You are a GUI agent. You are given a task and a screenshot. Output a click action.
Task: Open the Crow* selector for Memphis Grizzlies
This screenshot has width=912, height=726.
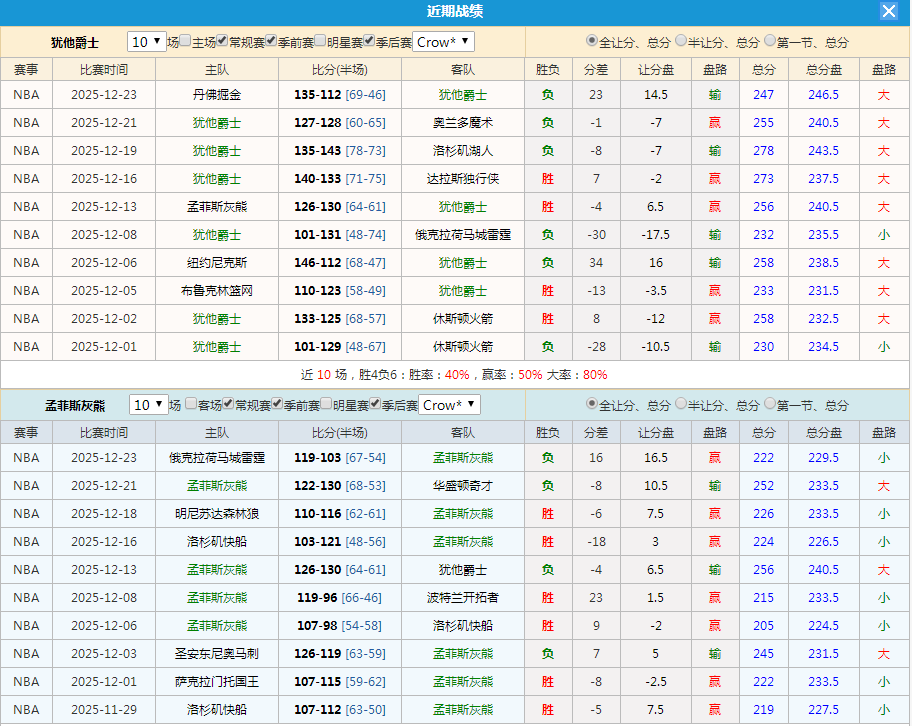(x=448, y=404)
